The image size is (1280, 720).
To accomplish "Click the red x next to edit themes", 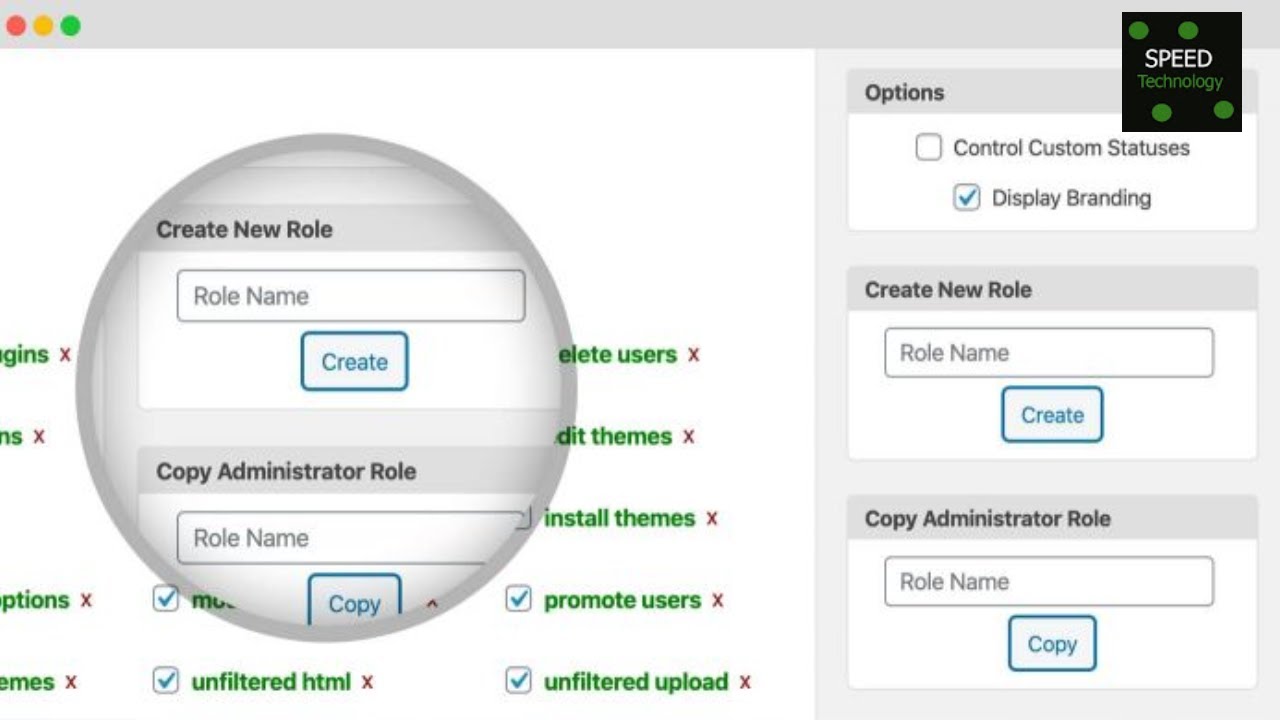I will [688, 437].
